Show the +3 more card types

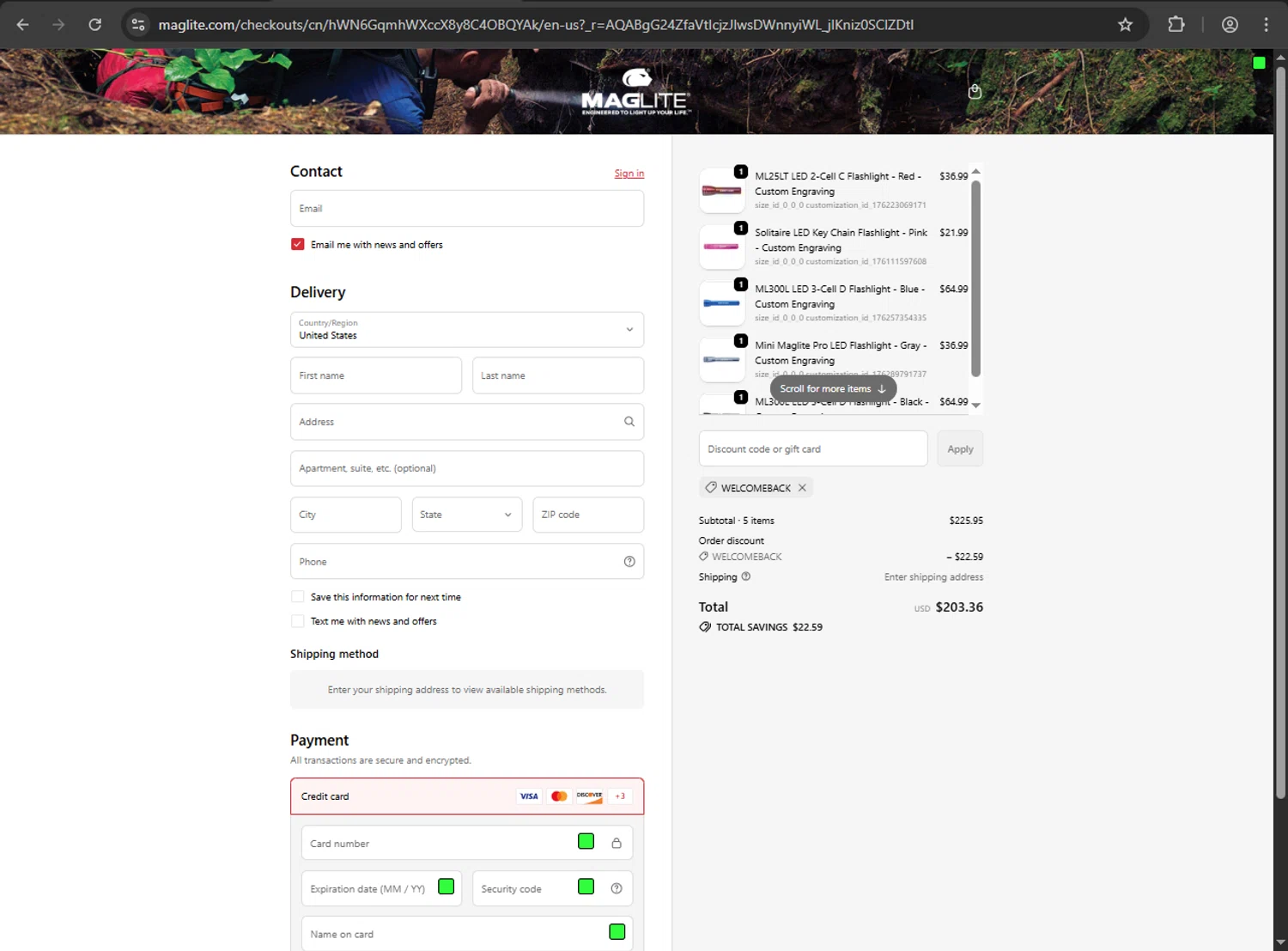click(x=620, y=796)
